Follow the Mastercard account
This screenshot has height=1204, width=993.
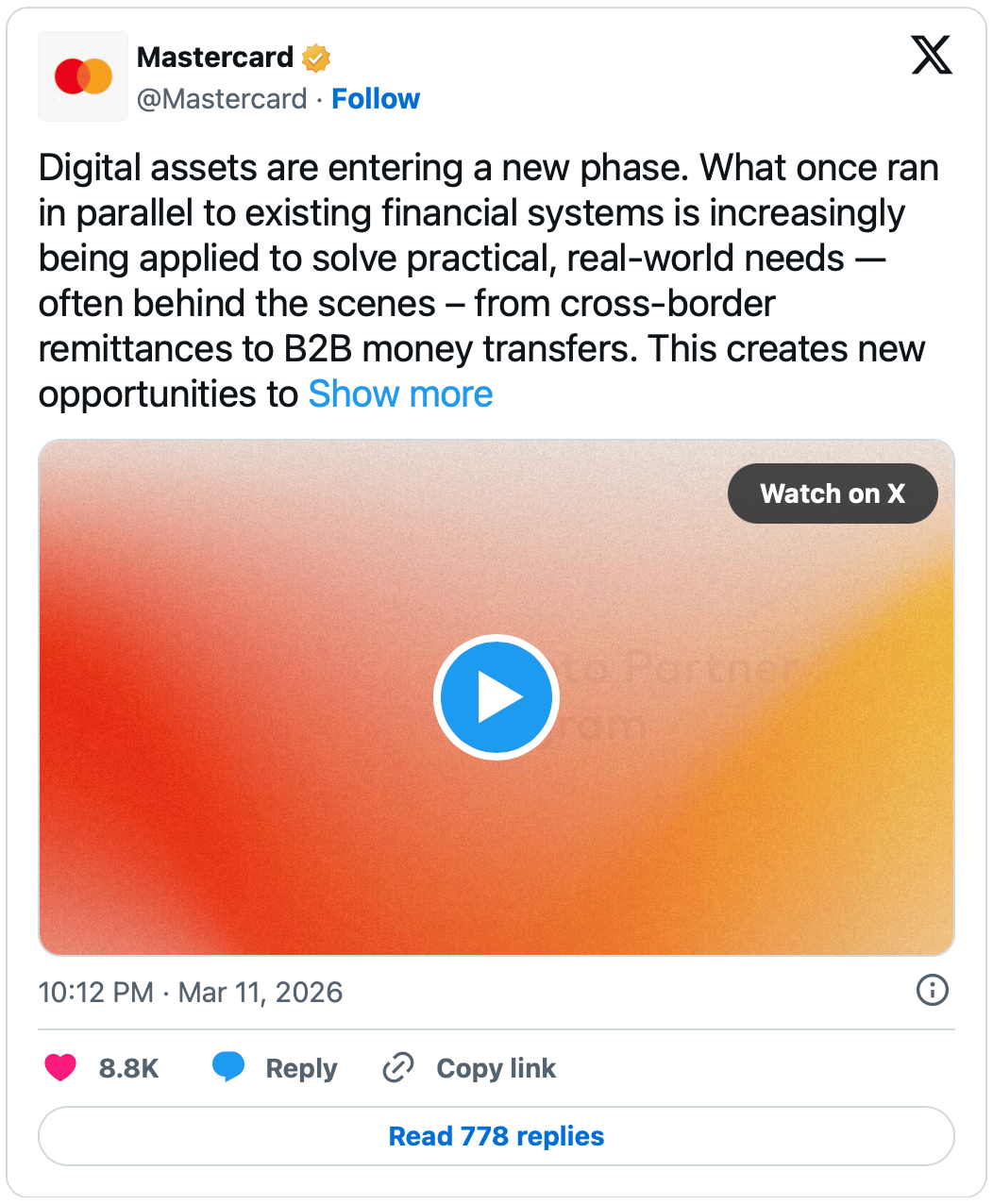pos(376,98)
